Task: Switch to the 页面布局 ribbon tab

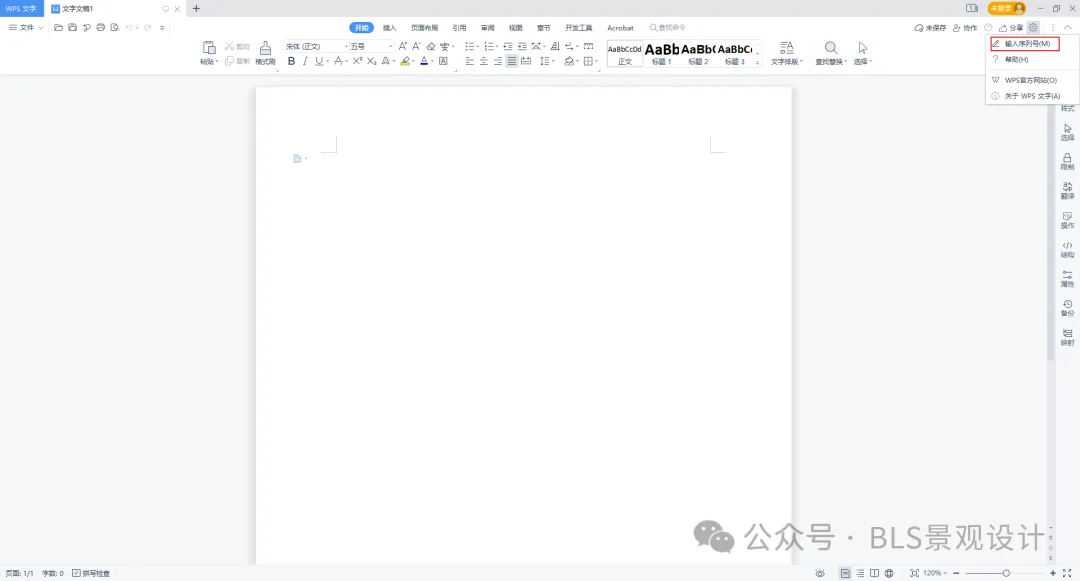Action: (424, 28)
